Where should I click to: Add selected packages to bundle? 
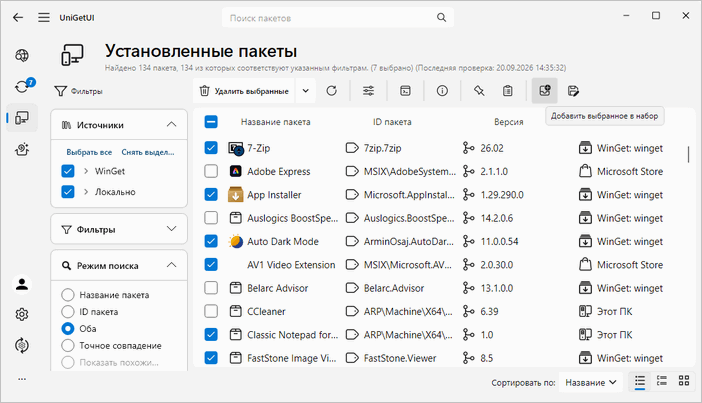(544, 91)
